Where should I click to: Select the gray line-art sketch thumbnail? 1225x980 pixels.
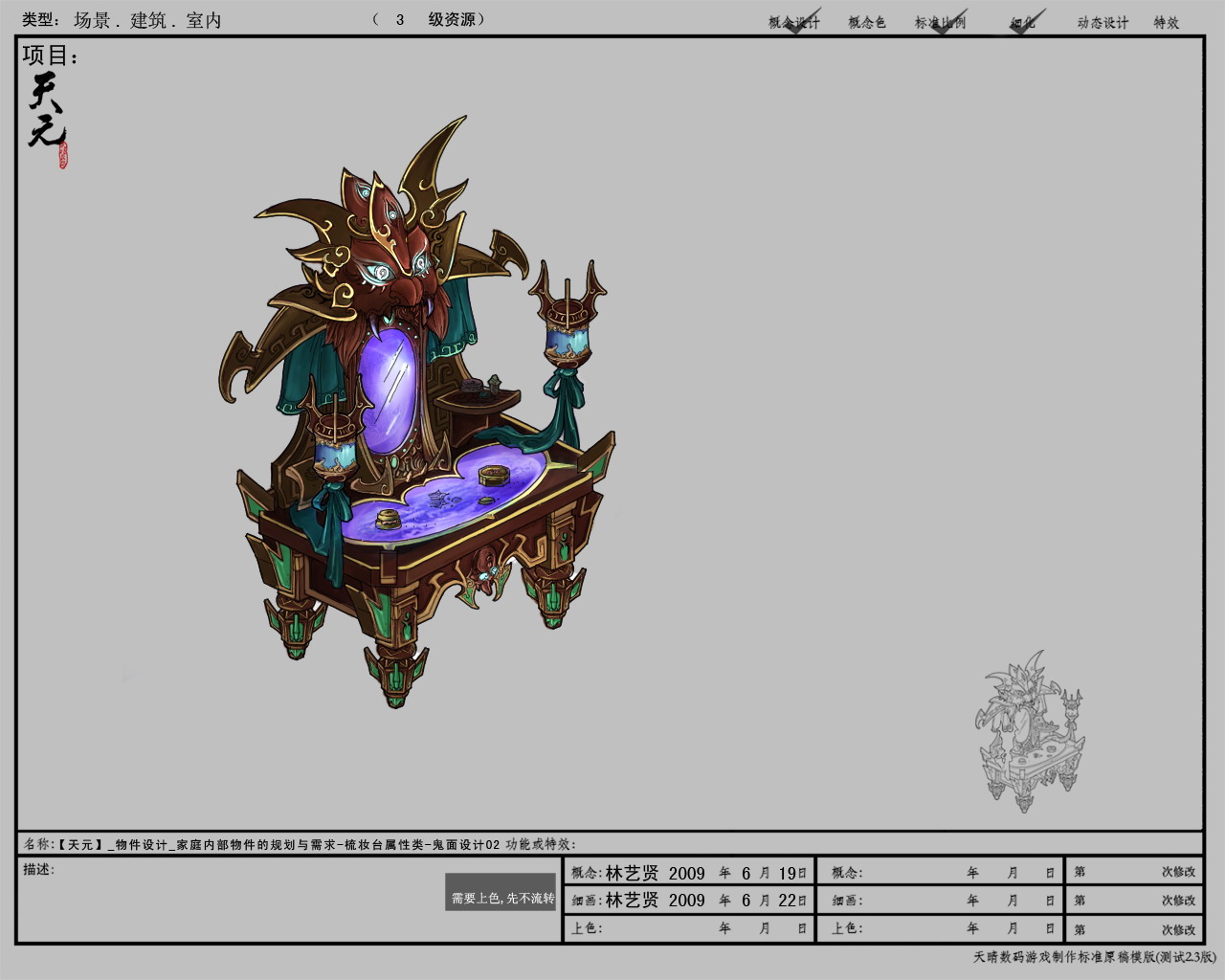coord(1032,732)
